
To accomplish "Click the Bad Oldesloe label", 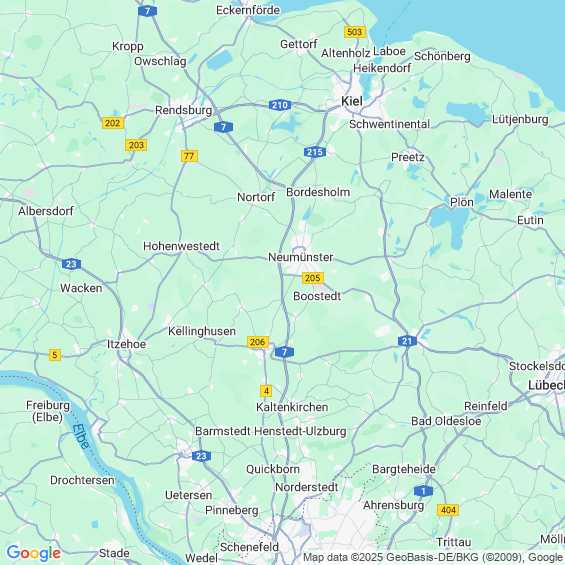I will tap(446, 421).
